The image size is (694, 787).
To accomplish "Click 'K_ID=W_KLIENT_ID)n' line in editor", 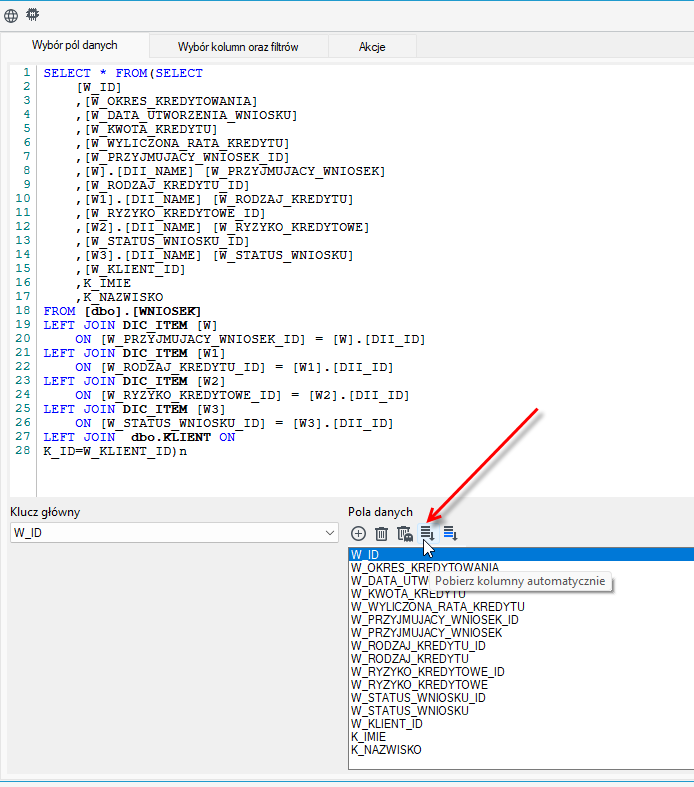I will tap(115, 451).
